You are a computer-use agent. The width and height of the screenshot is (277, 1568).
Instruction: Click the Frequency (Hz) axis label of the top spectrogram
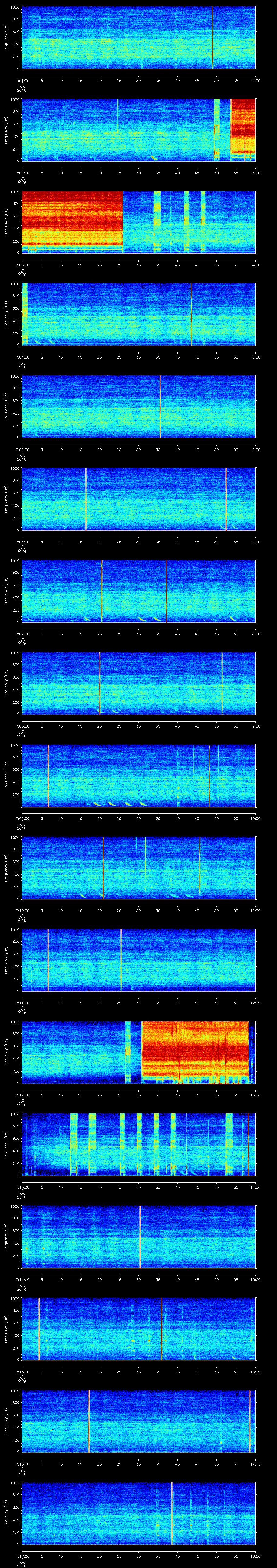pyautogui.click(x=6, y=38)
